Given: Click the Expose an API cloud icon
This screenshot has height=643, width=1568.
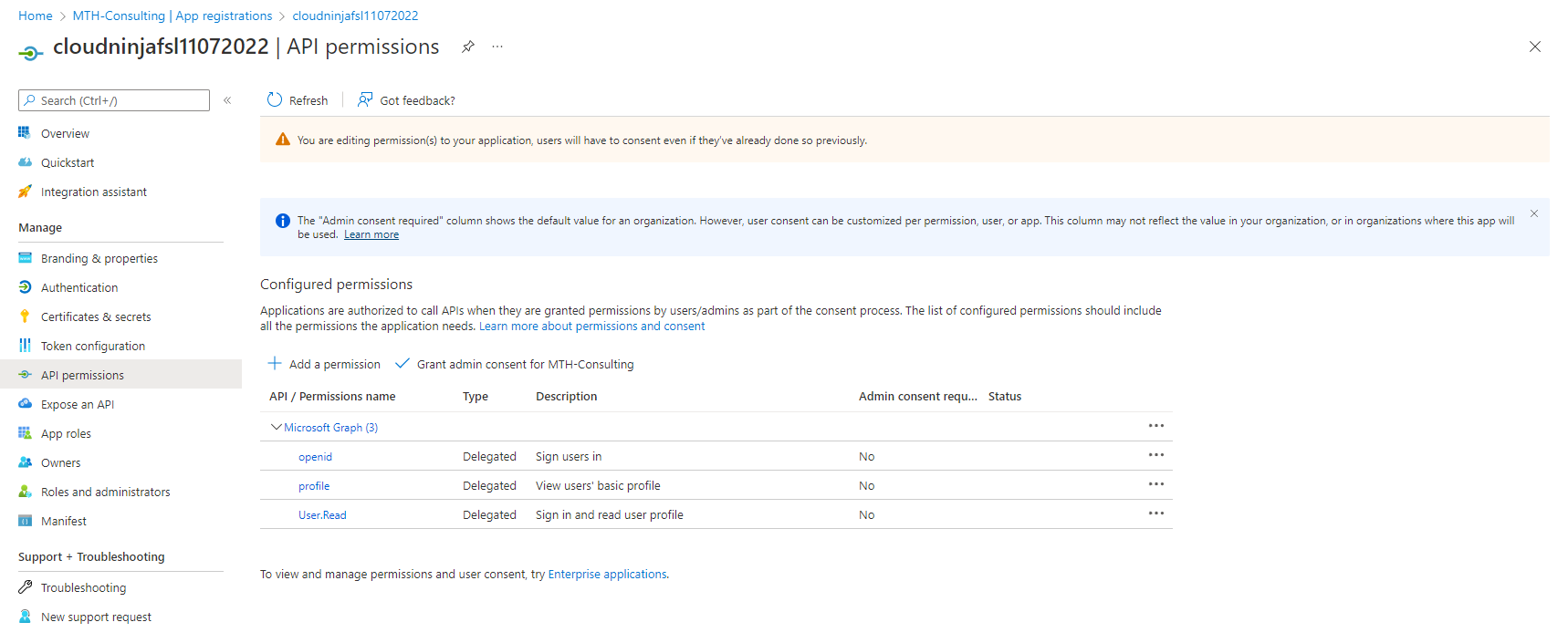Looking at the screenshot, I should [x=25, y=404].
